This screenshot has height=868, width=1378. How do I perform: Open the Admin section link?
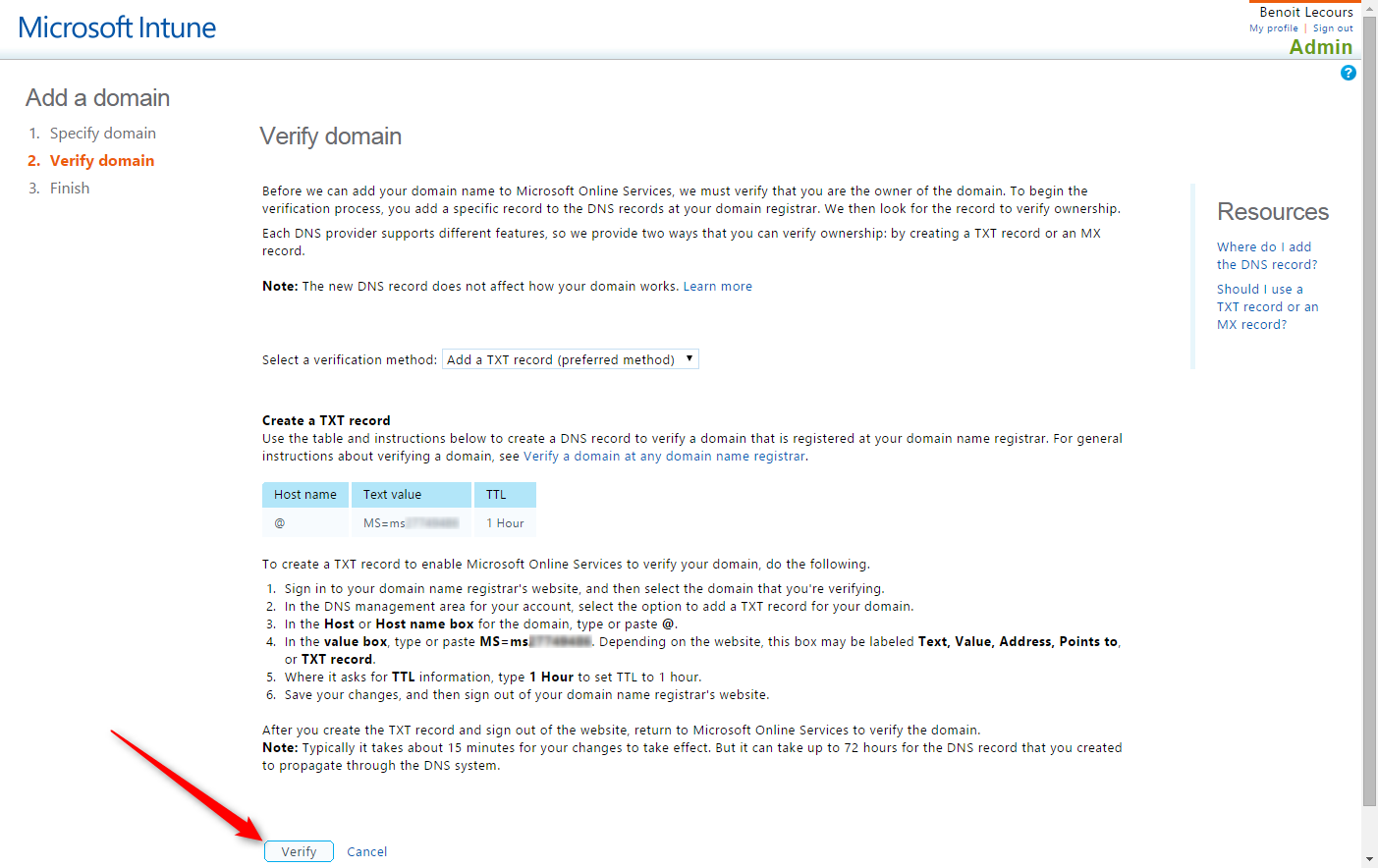coord(1321,47)
